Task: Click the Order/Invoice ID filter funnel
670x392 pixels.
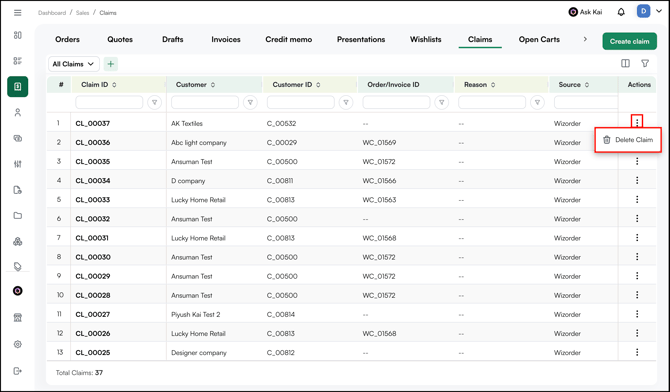Action: 442,103
